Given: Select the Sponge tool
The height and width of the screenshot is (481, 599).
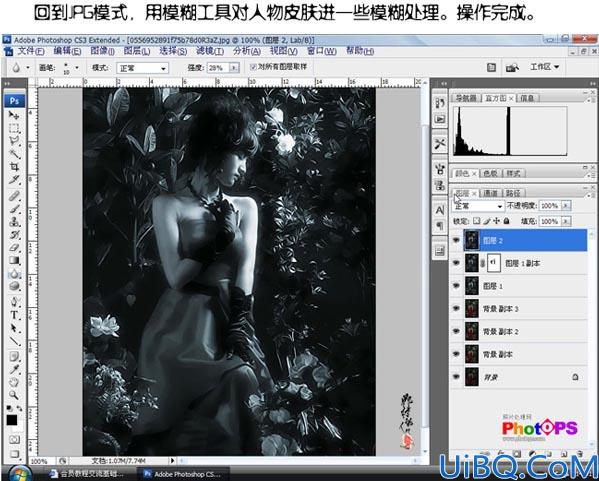Looking at the screenshot, I should coord(14,286).
